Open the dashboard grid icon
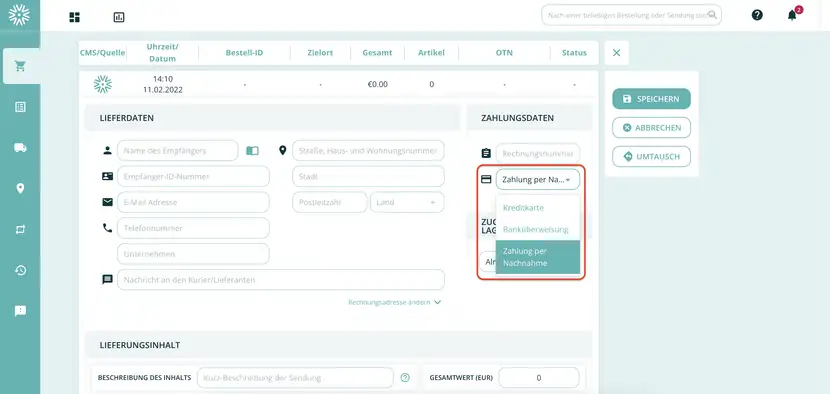The height and width of the screenshot is (394, 830). [x=75, y=17]
